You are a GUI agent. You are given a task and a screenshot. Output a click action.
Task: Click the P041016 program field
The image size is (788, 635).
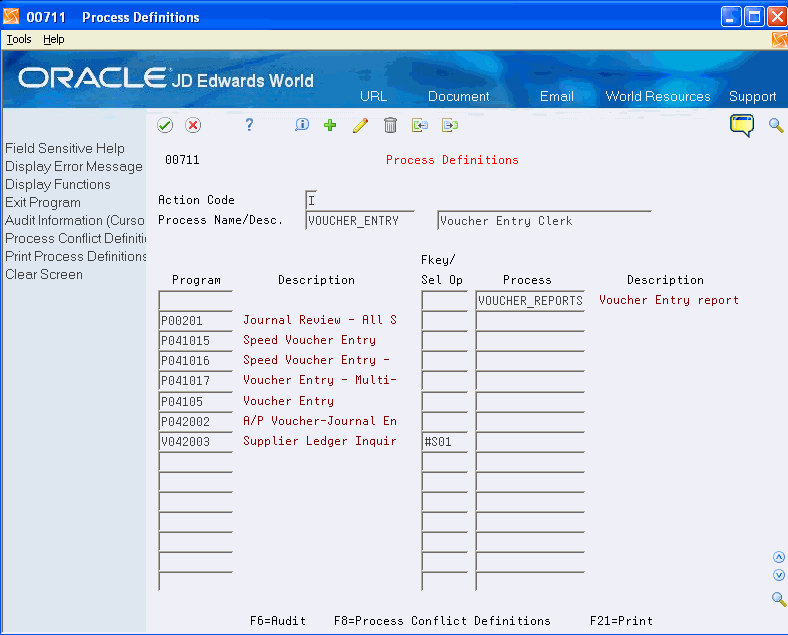195,361
